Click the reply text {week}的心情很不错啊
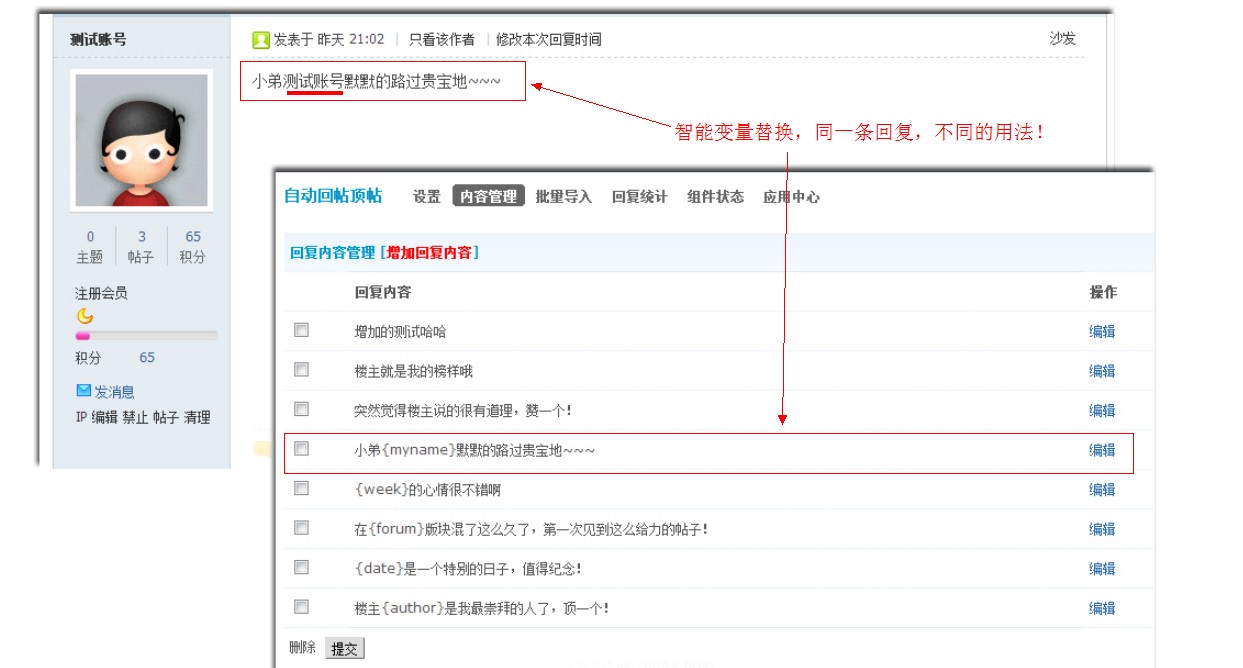This screenshot has width=1243, height=668. point(427,489)
